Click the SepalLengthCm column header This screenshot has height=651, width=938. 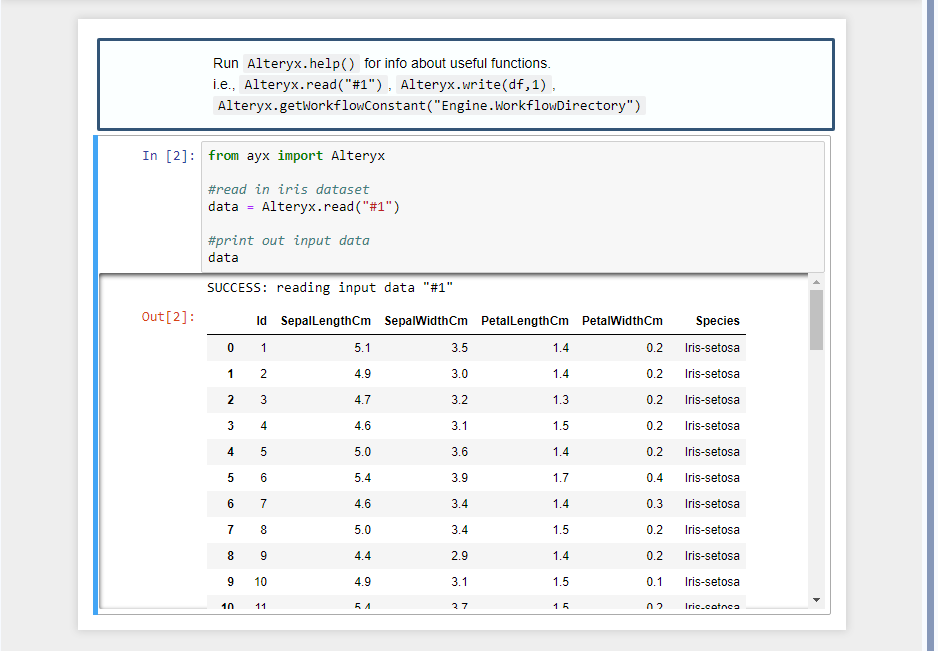326,321
